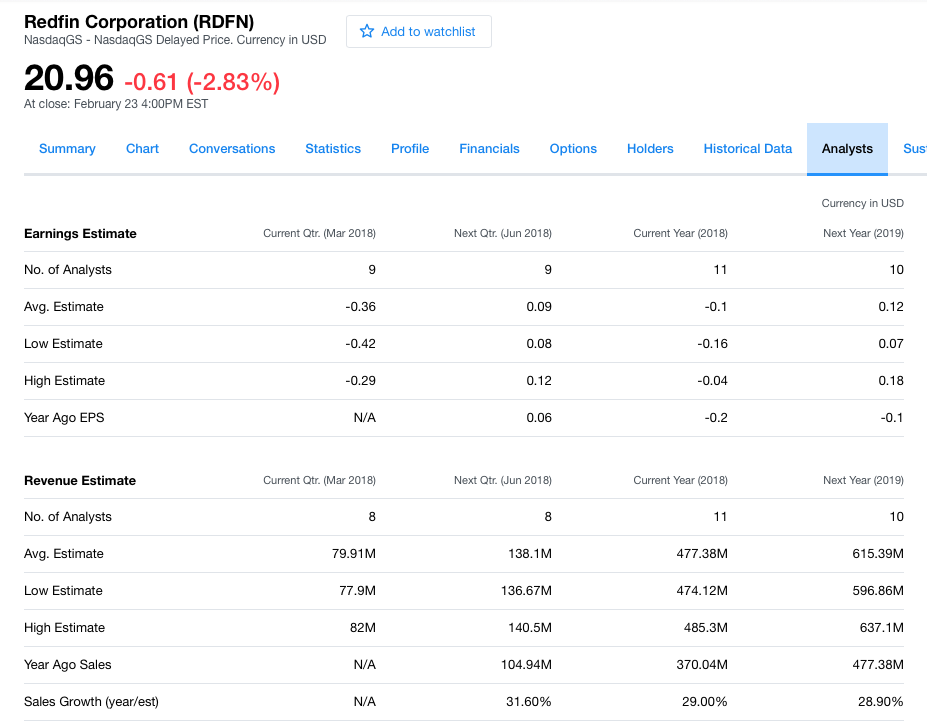Click "Avg. Estimate" label in Revenue Estimate
The width and height of the screenshot is (927, 724).
pos(64,554)
